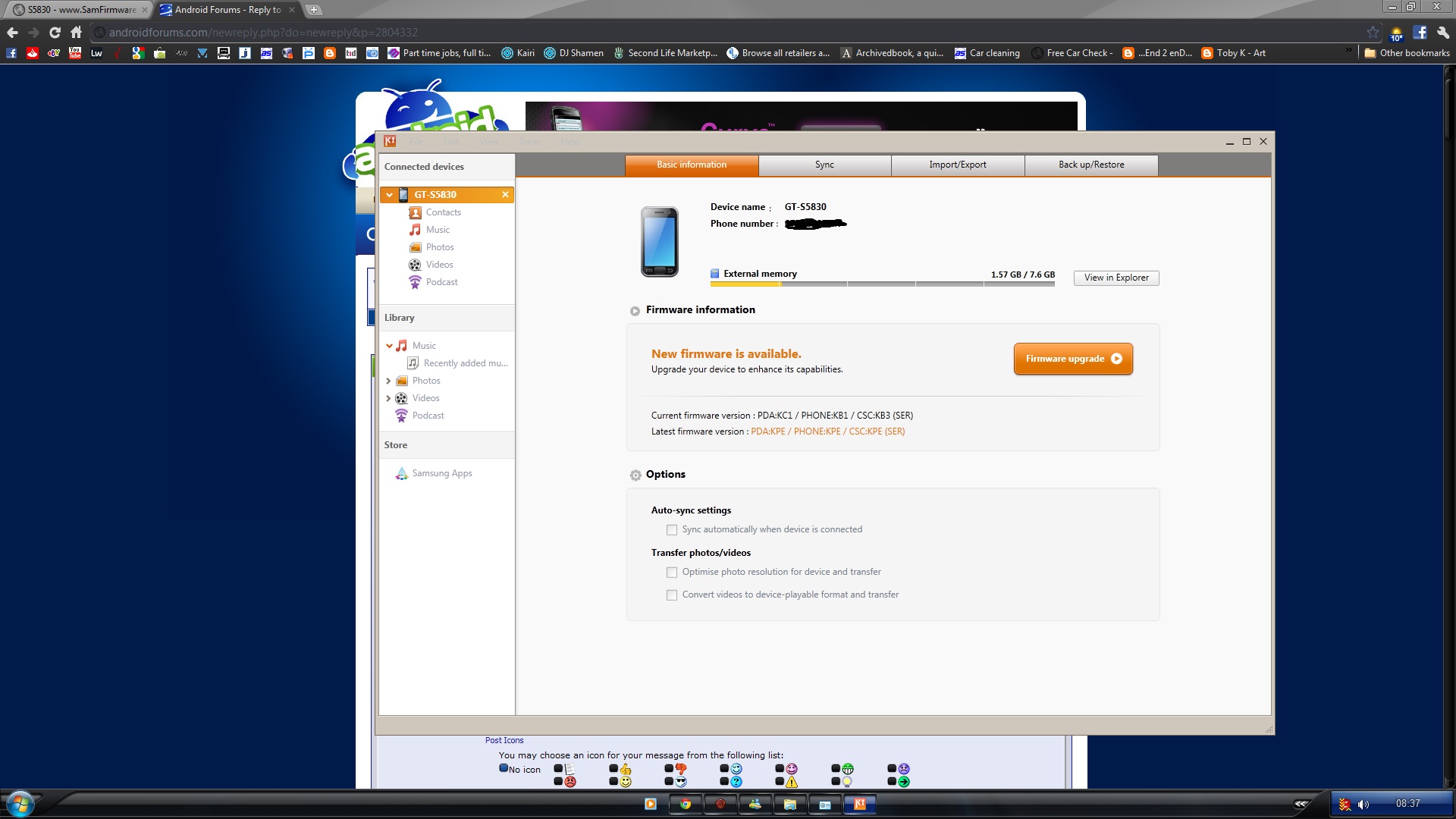Open device Podcast in sidebar

coord(441,282)
